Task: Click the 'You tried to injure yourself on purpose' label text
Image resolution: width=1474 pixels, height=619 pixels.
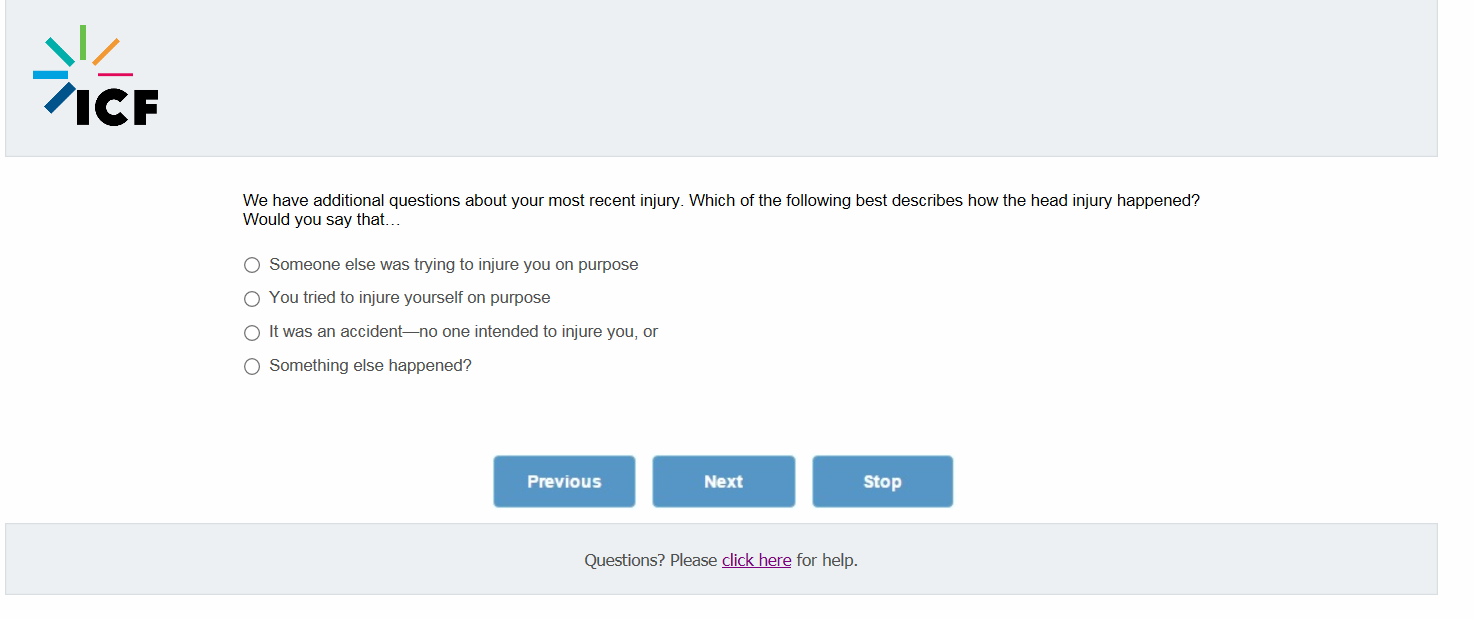Action: pyautogui.click(x=409, y=298)
